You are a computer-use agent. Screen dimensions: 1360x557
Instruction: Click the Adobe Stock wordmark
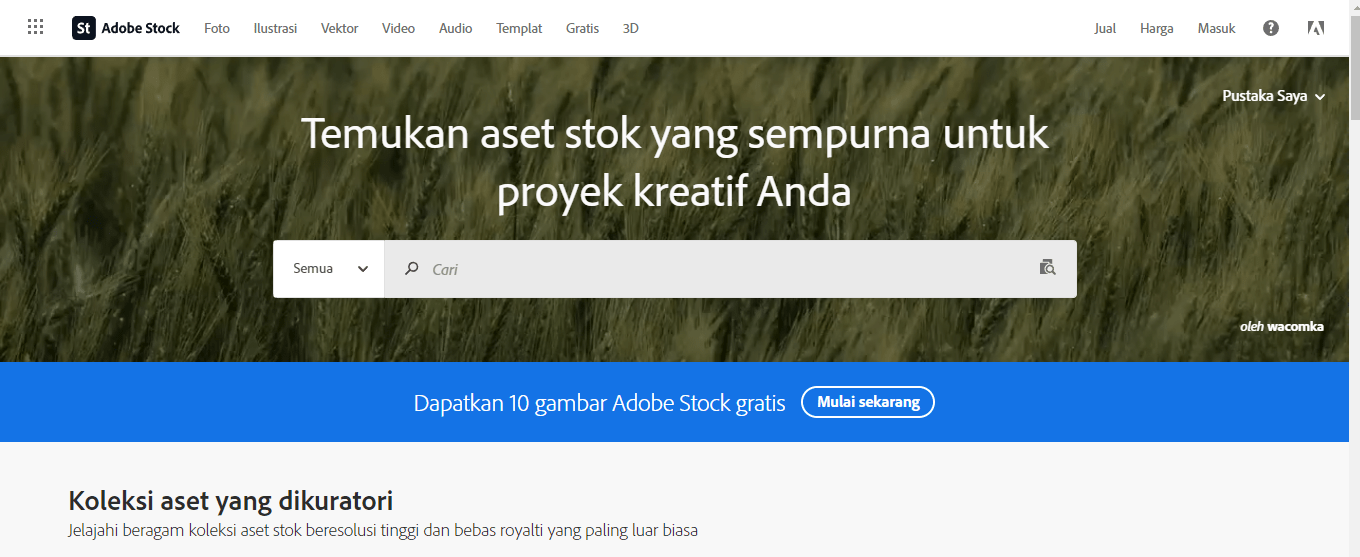[x=140, y=28]
